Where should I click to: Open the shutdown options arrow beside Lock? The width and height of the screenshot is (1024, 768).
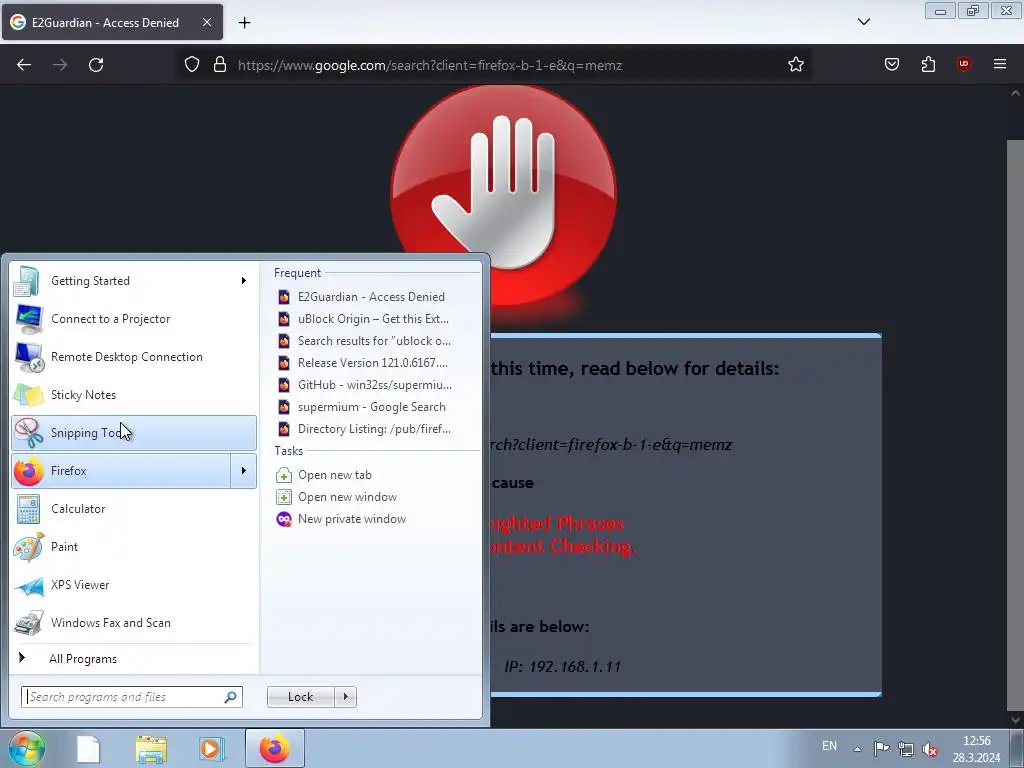tap(345, 697)
